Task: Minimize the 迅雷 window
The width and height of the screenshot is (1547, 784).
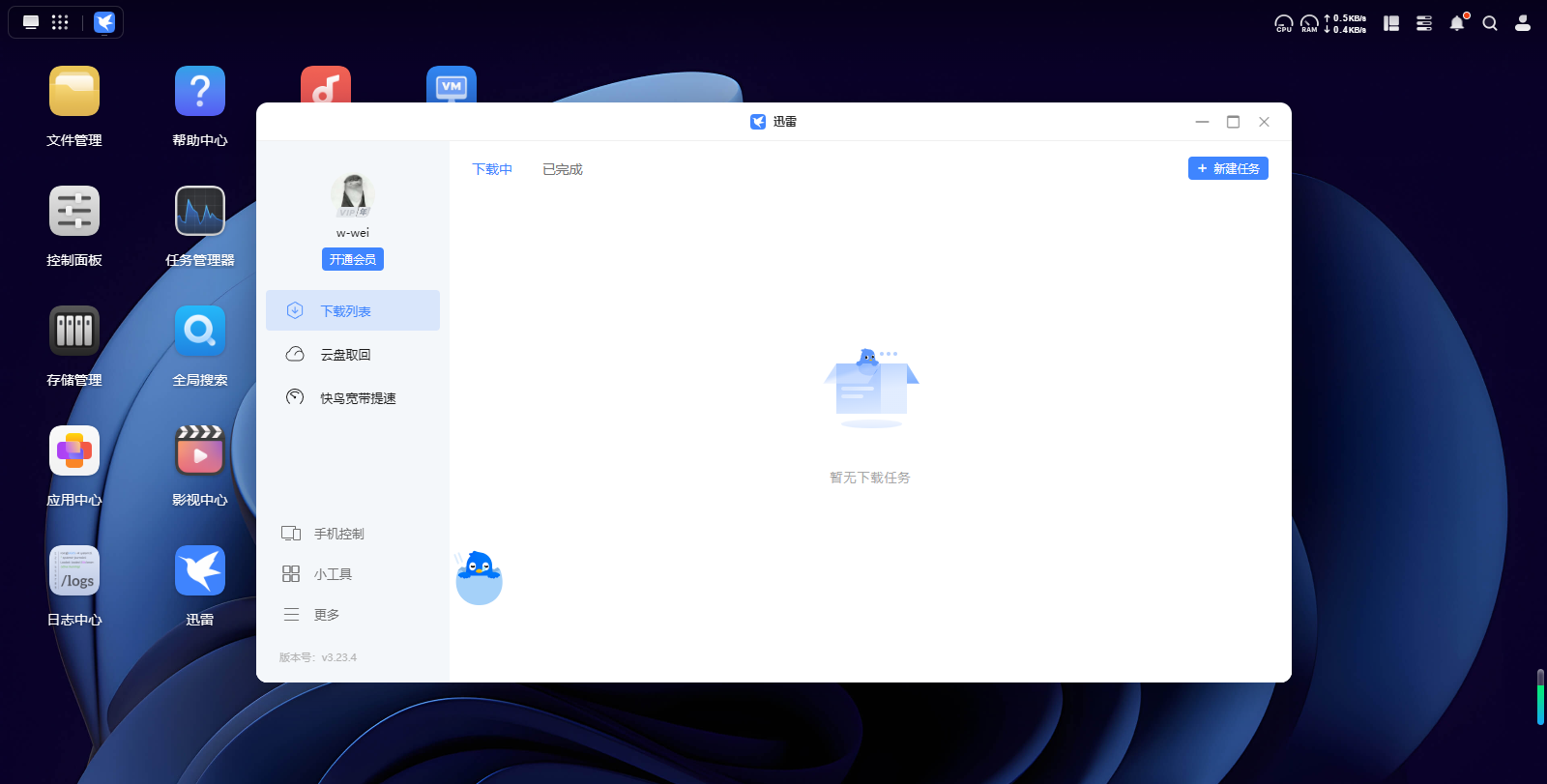Action: (1202, 122)
